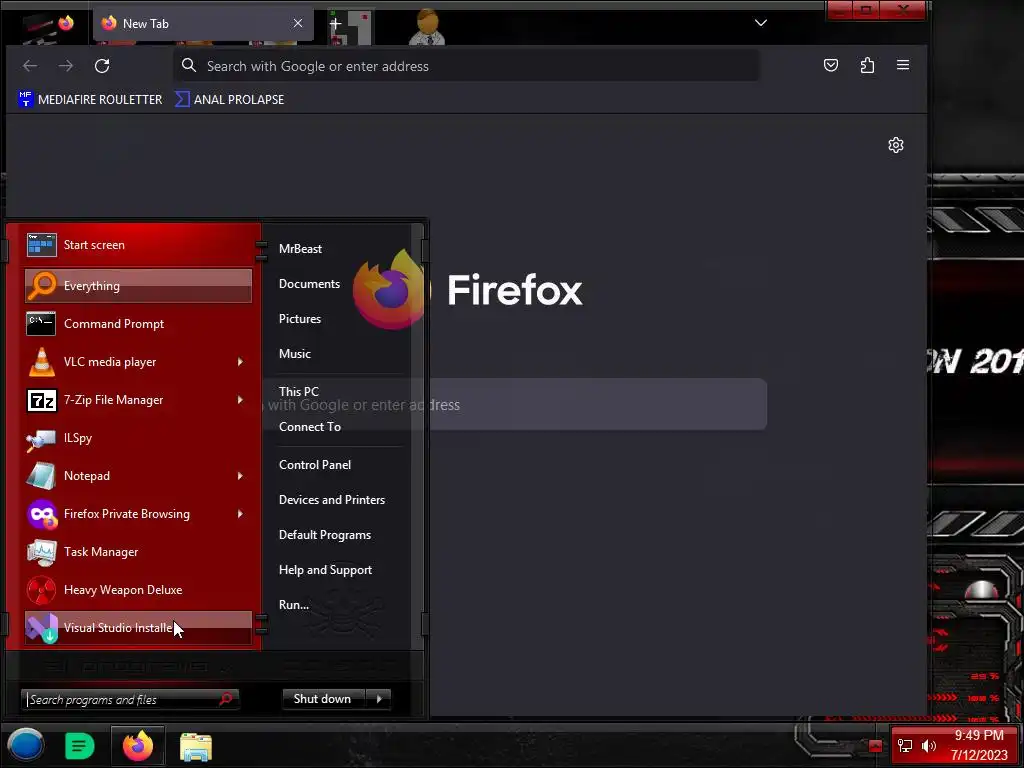Open Command Prompt from start menu

[138, 323]
